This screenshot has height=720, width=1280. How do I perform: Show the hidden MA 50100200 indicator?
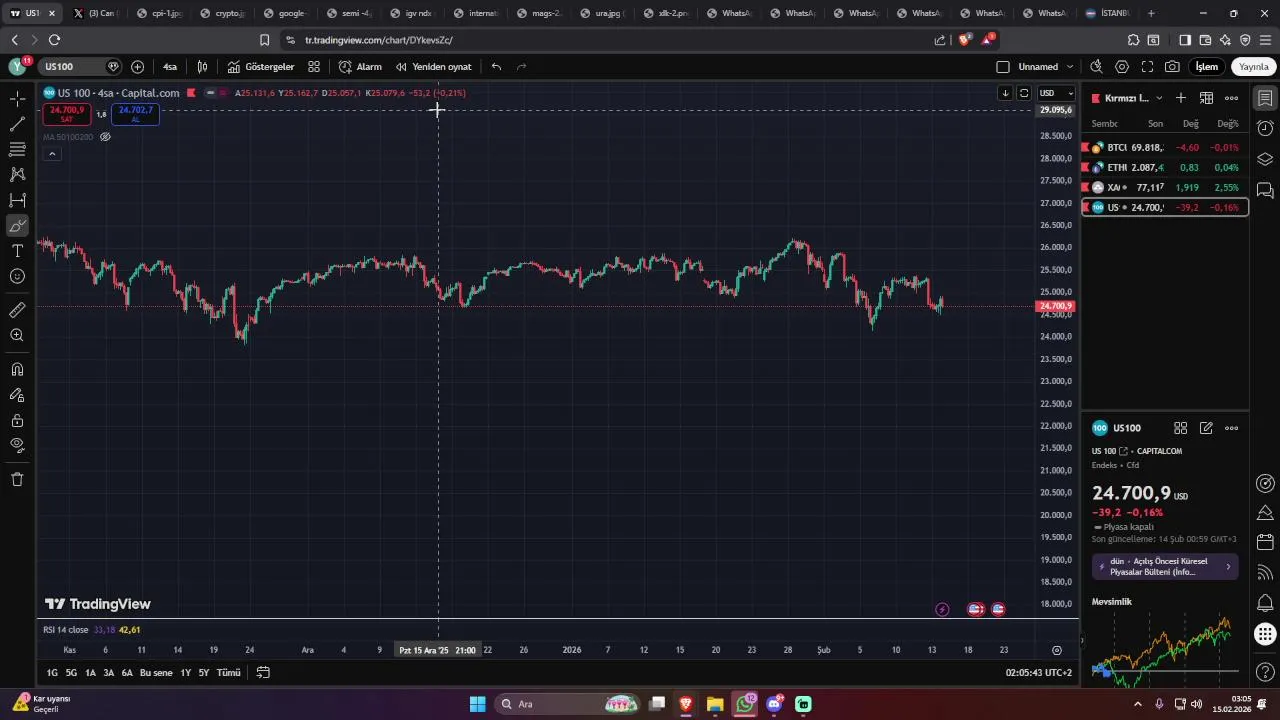coord(105,137)
